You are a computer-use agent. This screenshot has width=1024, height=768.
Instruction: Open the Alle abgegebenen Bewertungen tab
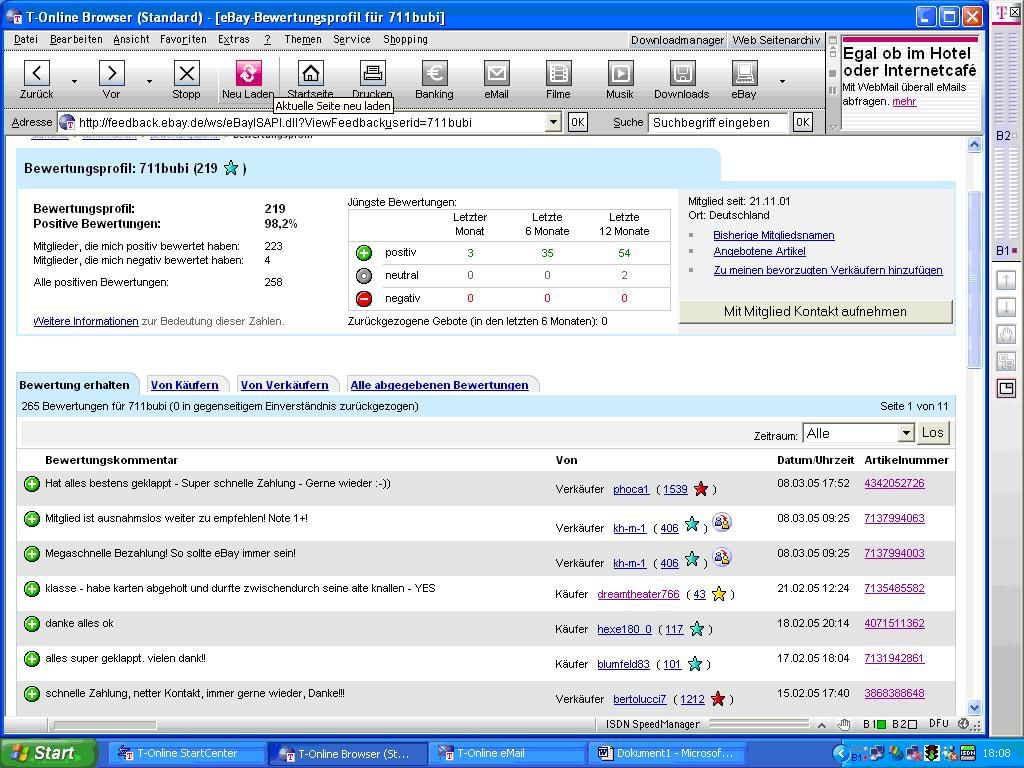(440, 385)
